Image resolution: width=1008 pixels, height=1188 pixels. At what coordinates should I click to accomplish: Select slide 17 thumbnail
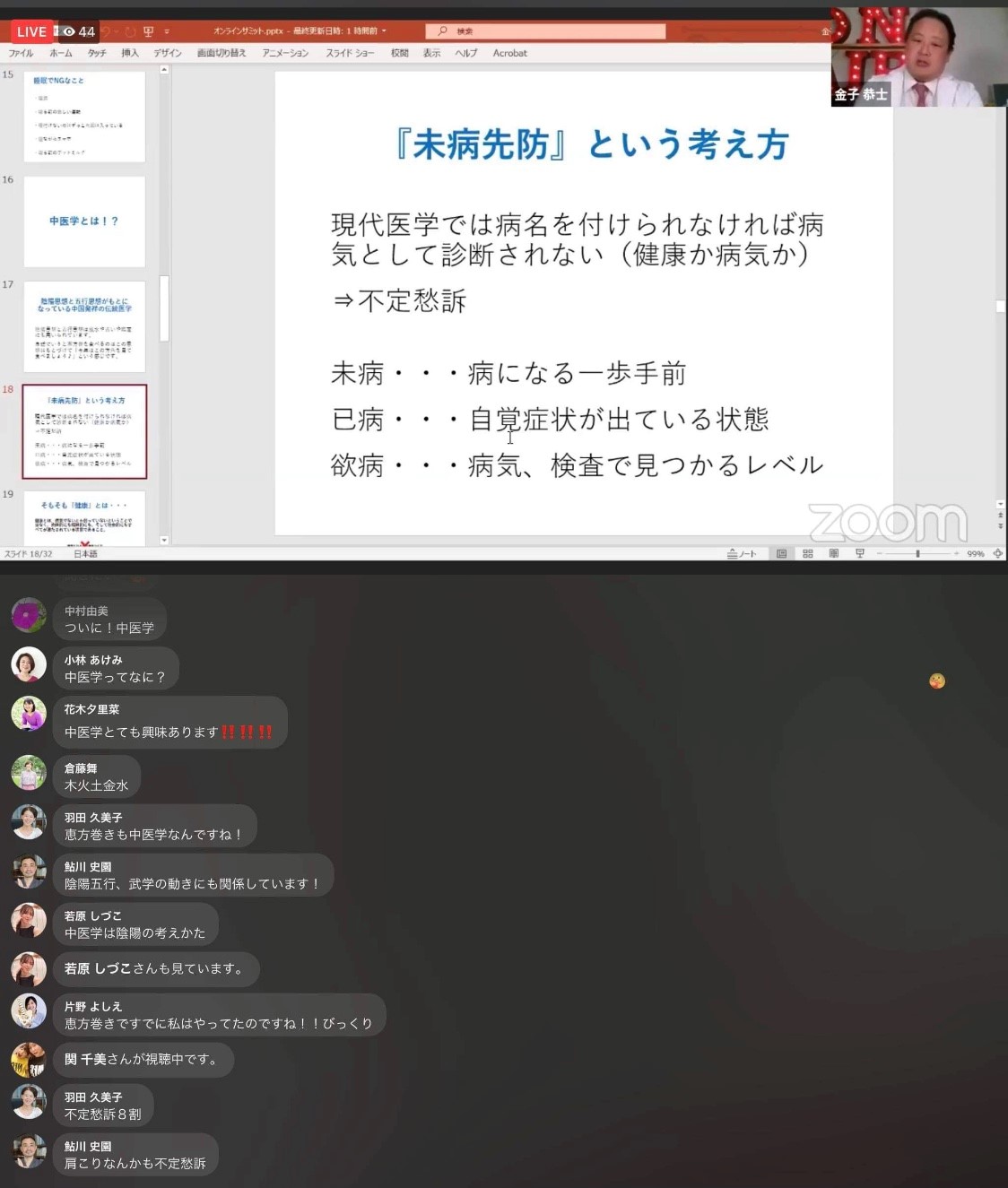coord(84,326)
